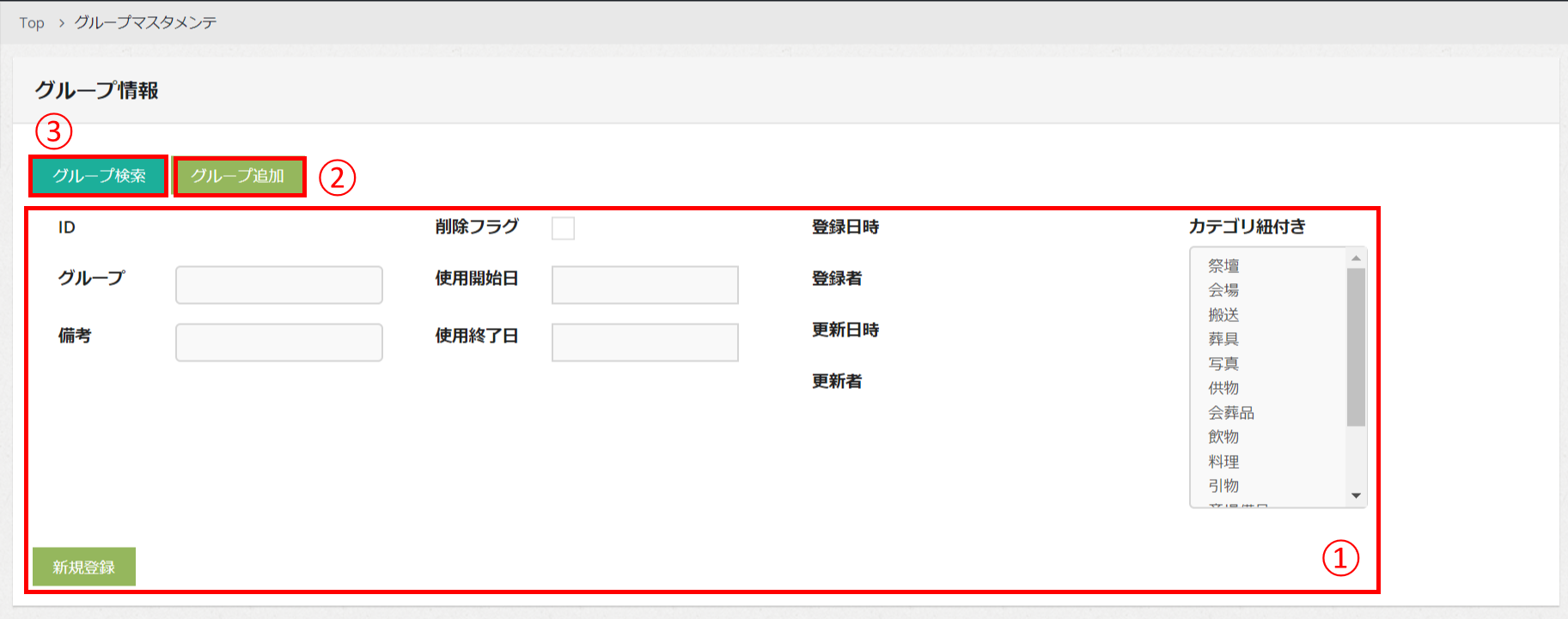Click the 新規登録 button
This screenshot has height=619, width=1568.
click(x=84, y=567)
